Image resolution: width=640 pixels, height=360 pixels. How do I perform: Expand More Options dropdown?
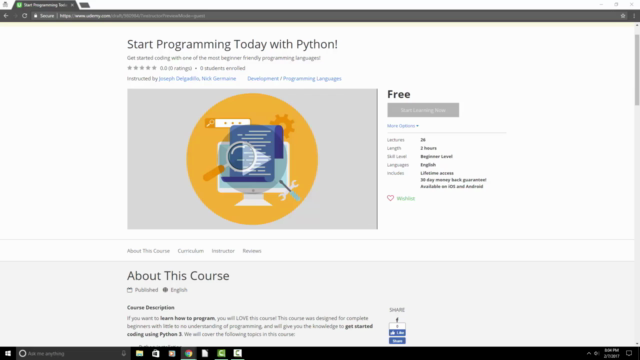(x=403, y=126)
